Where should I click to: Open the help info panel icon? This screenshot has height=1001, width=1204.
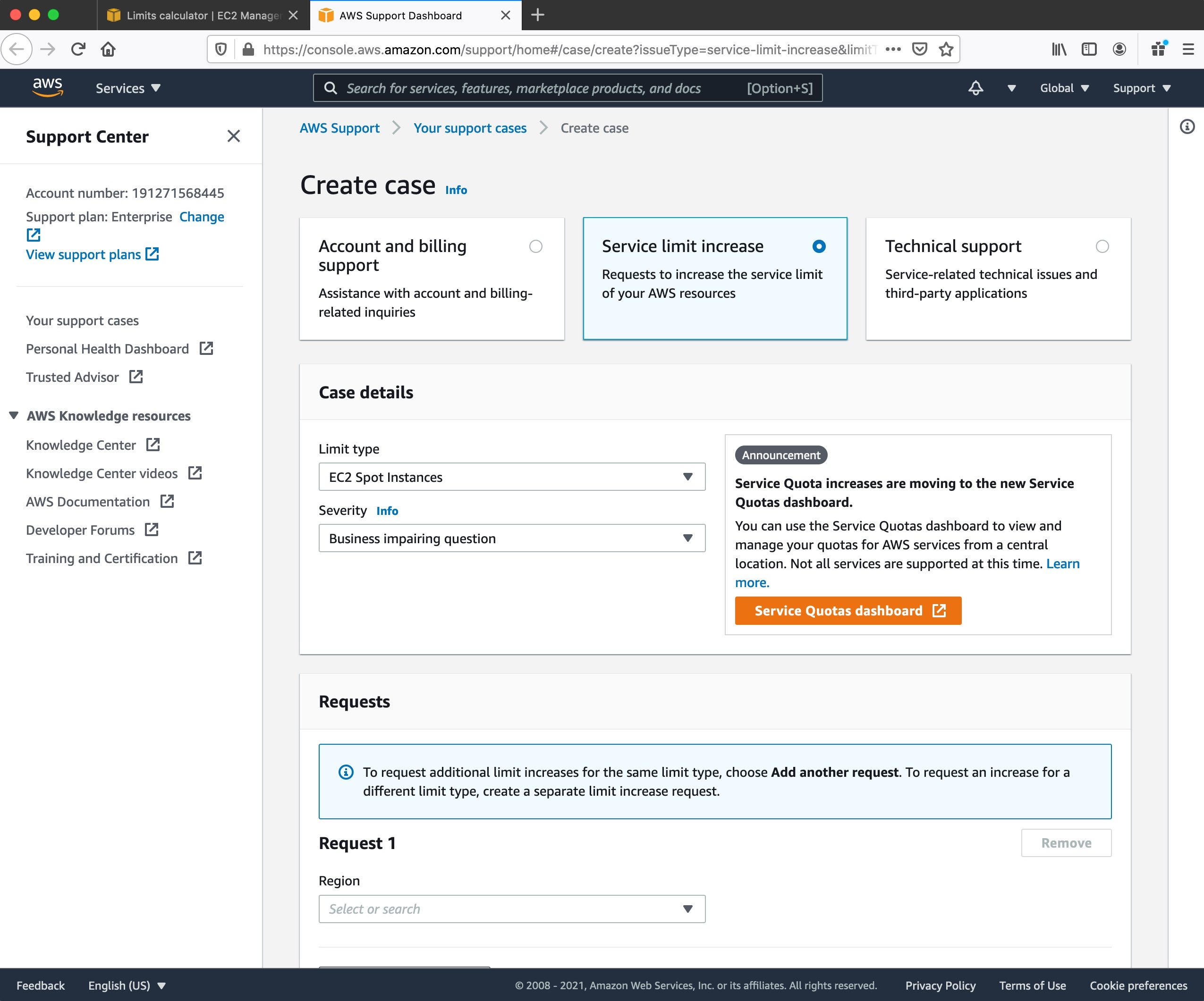(1187, 126)
